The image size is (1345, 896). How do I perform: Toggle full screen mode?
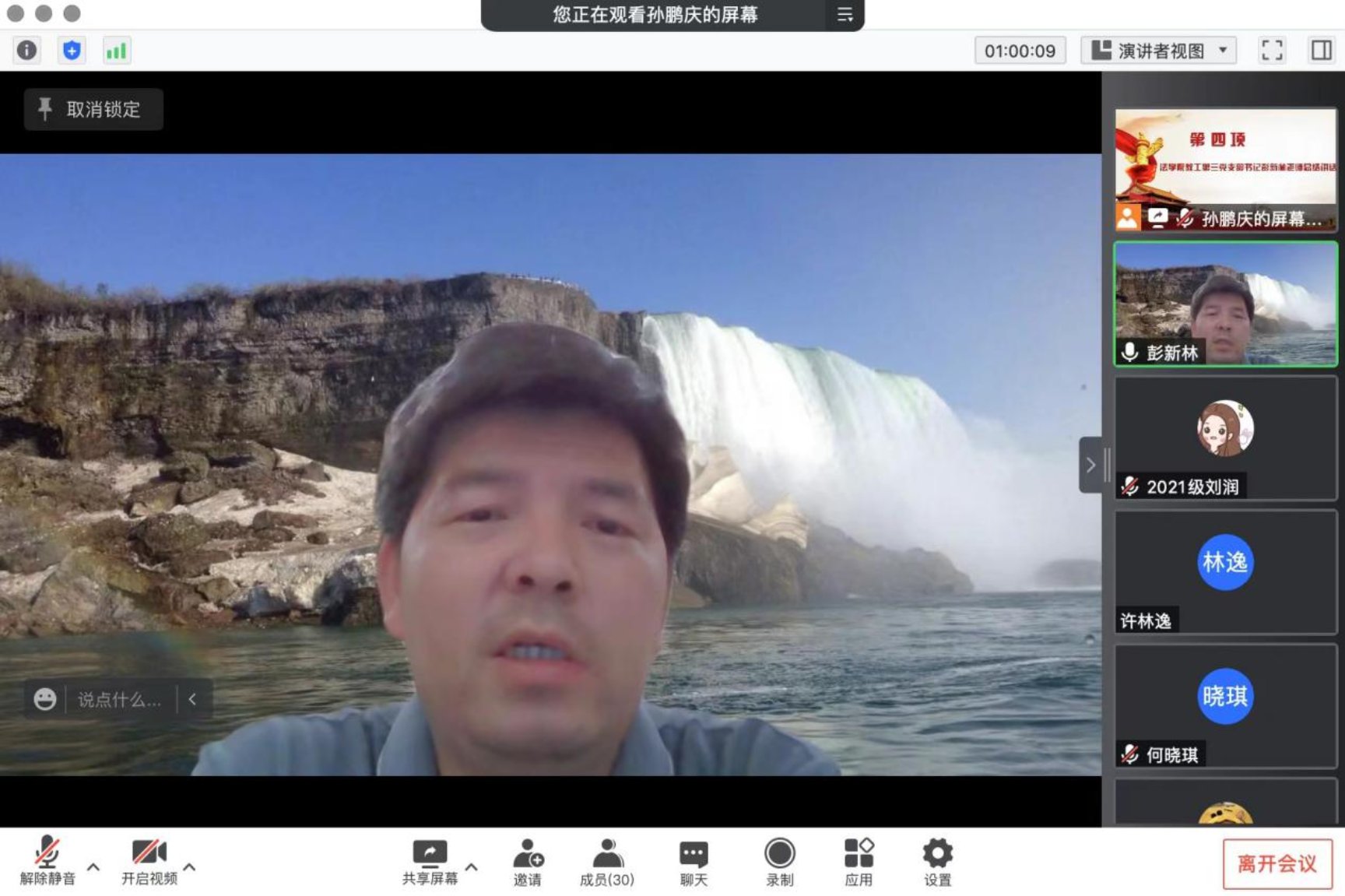point(1272,51)
